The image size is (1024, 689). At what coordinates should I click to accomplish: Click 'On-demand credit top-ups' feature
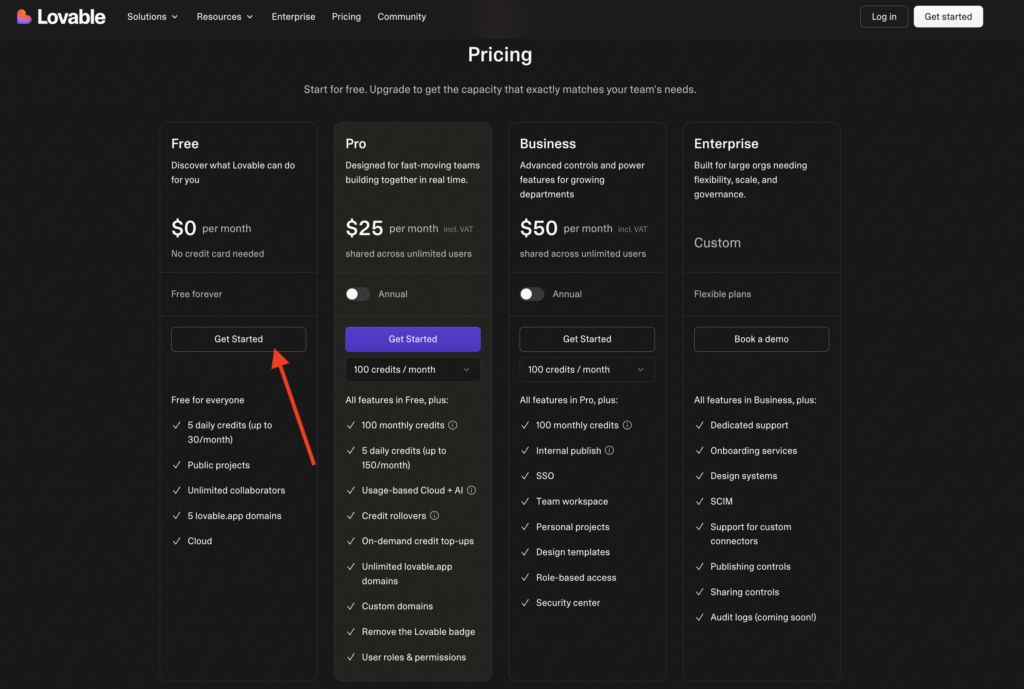[418, 541]
